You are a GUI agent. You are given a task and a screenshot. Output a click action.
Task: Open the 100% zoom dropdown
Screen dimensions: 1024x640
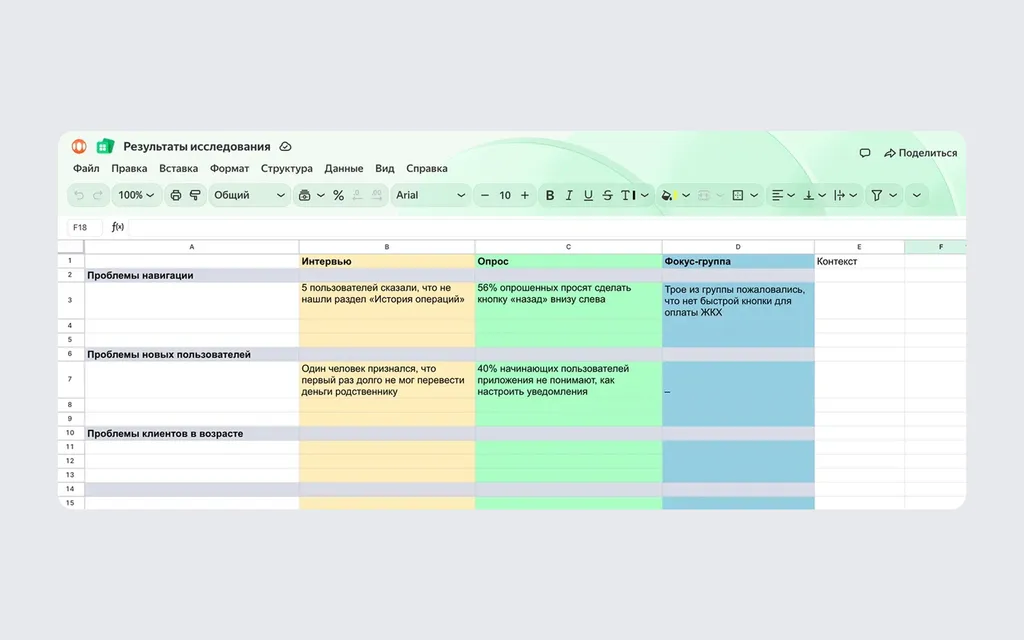136,195
